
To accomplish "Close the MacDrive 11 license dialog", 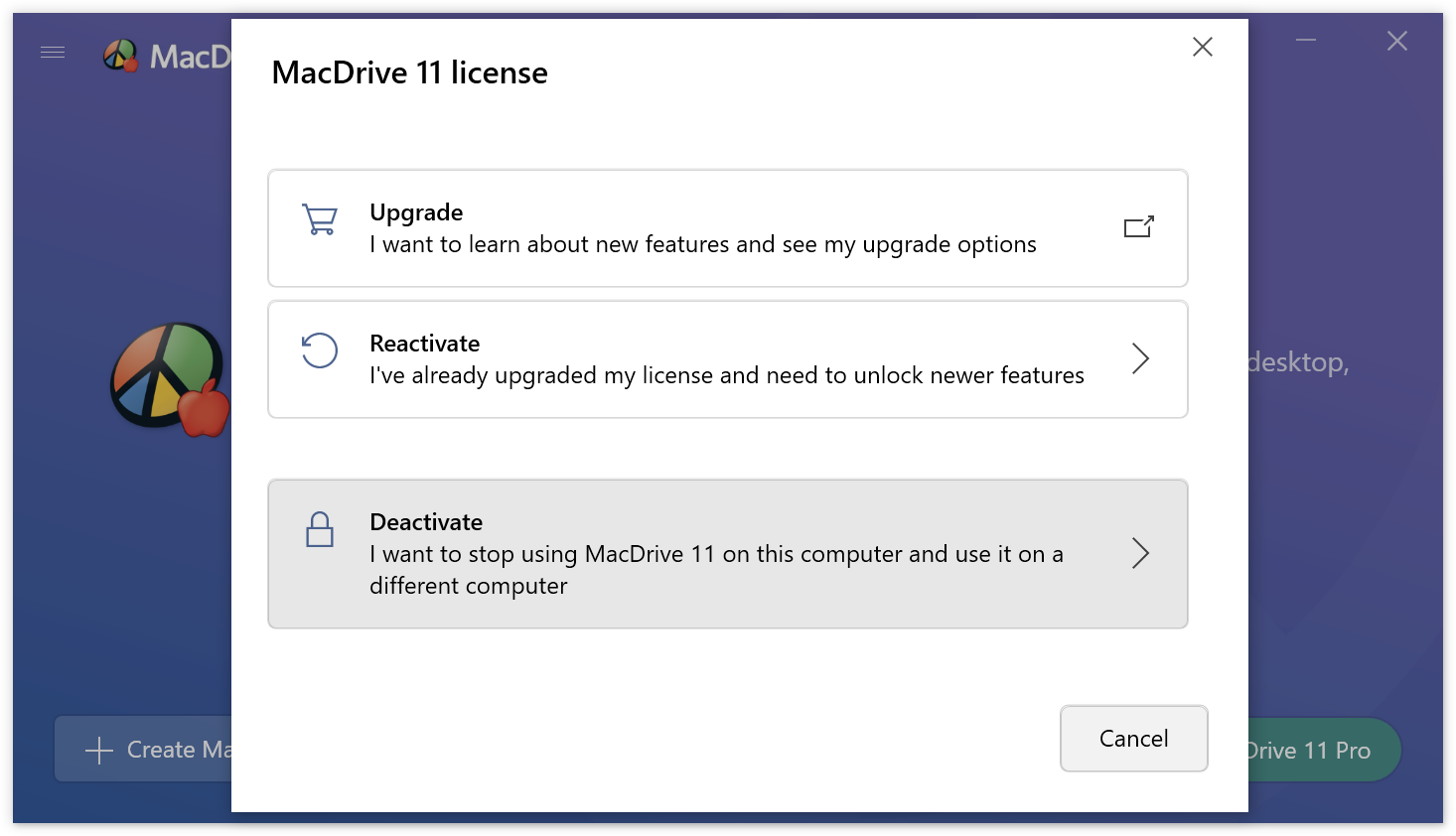I will pos(1202,47).
